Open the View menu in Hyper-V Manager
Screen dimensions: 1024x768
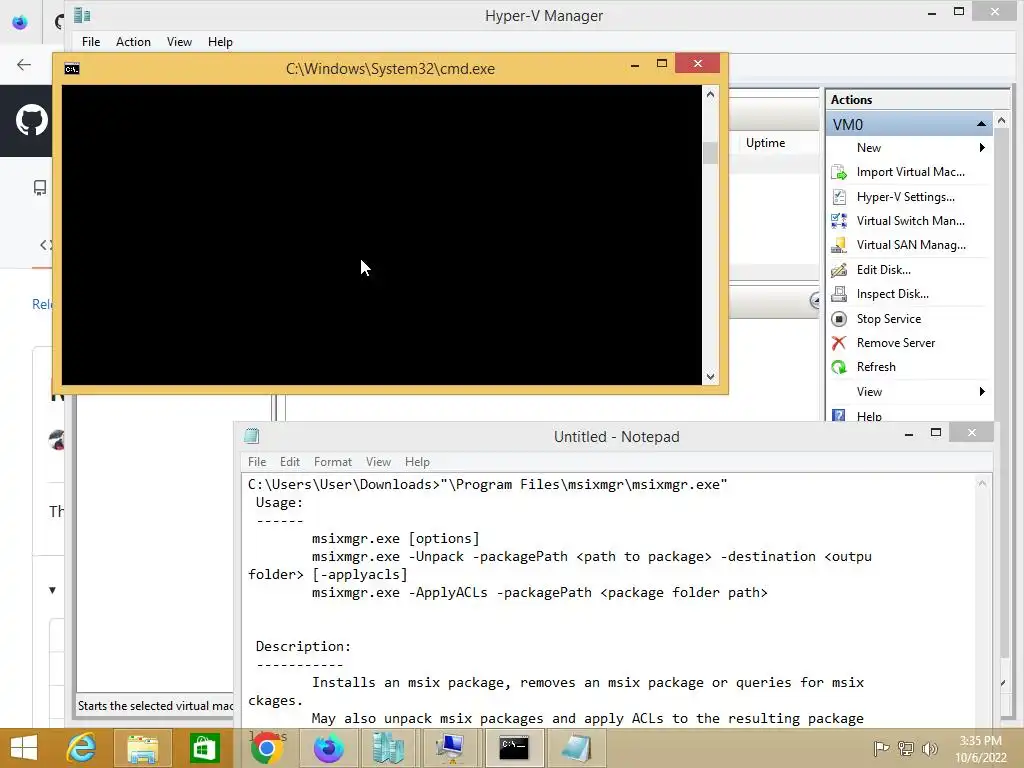[179, 42]
